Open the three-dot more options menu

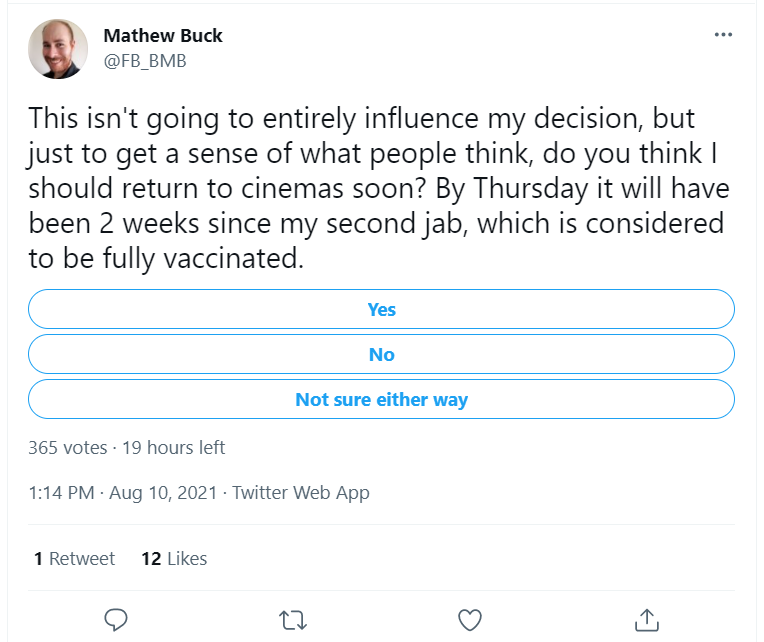[723, 35]
